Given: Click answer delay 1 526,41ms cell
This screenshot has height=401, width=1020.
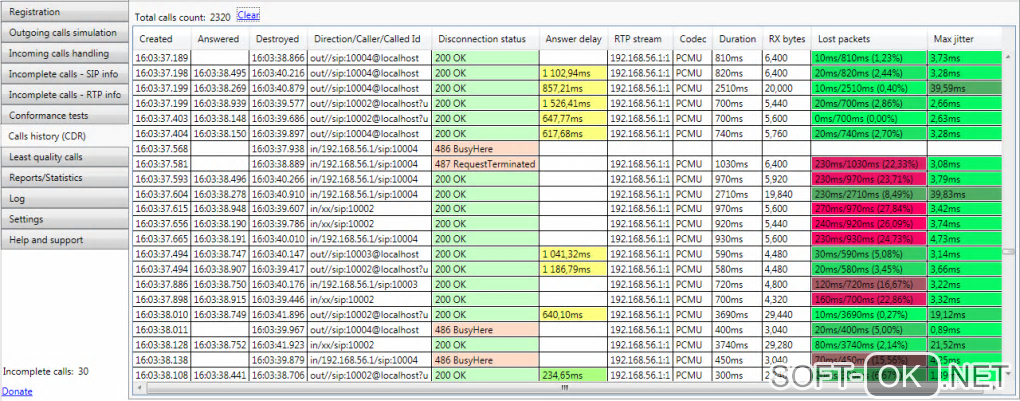Looking at the screenshot, I should (574, 103).
